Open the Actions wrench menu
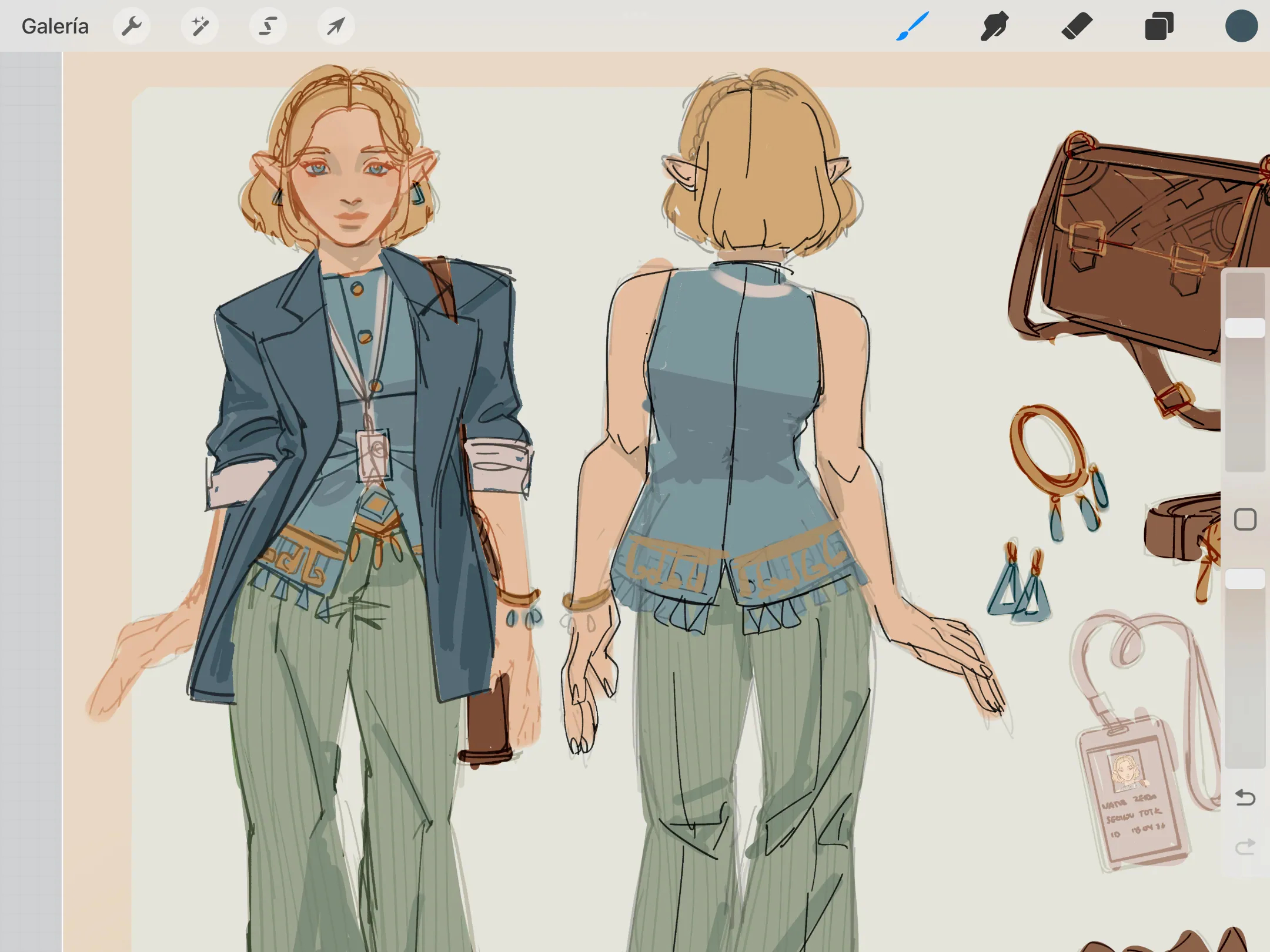1270x952 pixels. pyautogui.click(x=131, y=26)
